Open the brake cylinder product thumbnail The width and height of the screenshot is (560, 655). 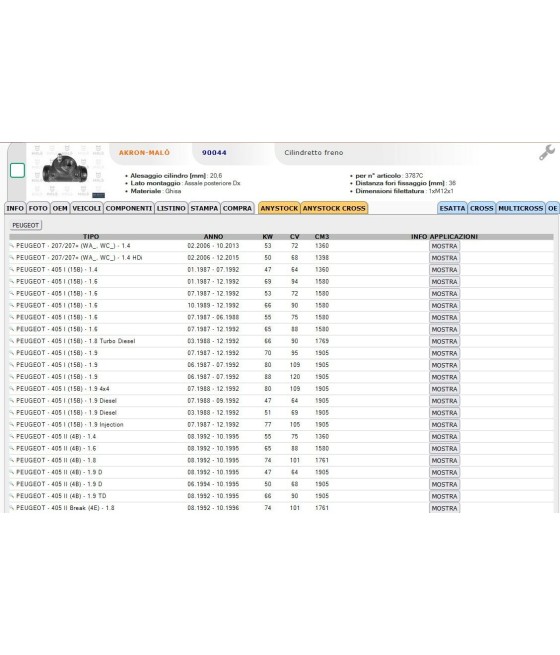click(66, 171)
